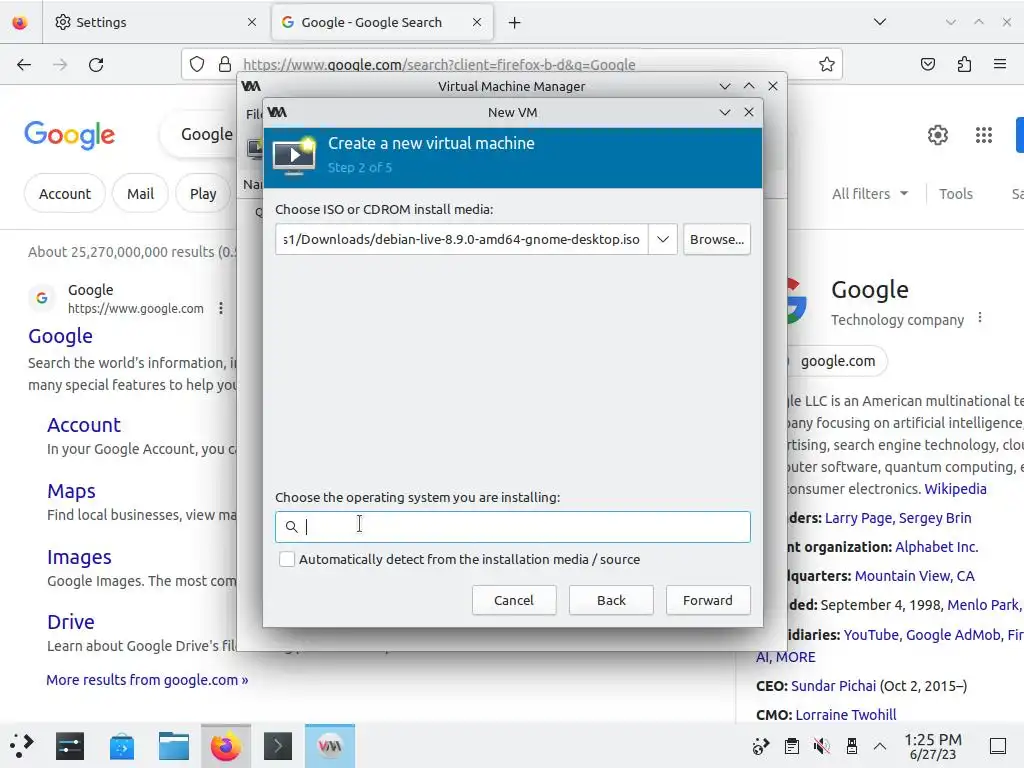Image resolution: width=1024 pixels, height=768 pixels.
Task: Open the Sundar Pichai link
Action: tap(833, 686)
